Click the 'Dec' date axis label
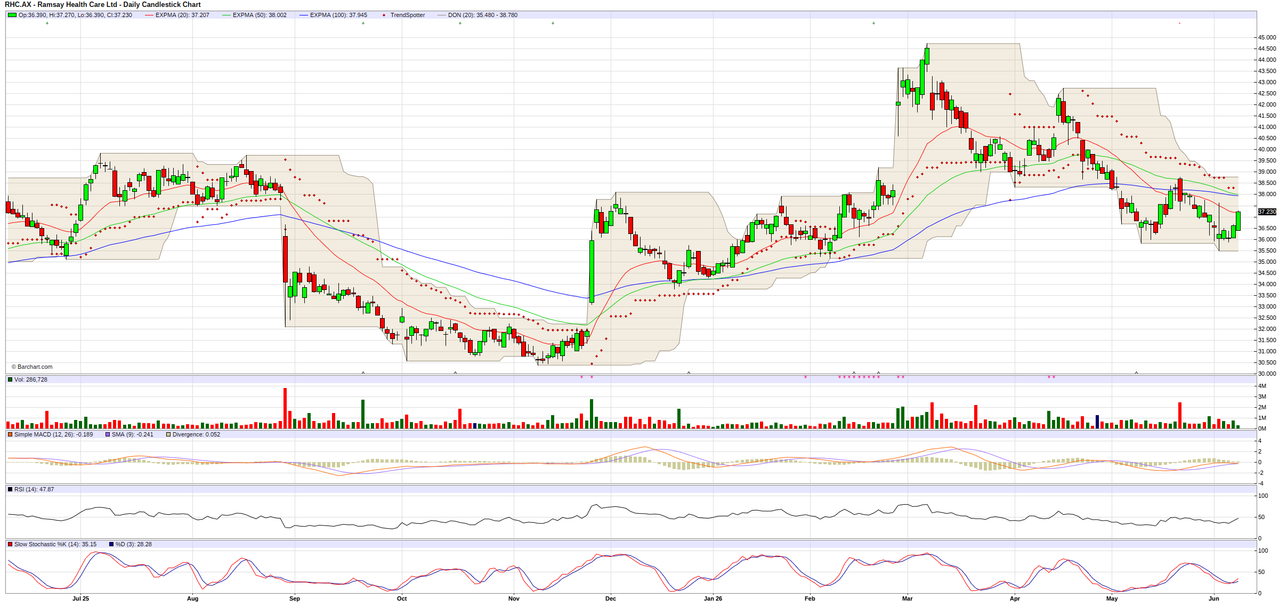The image size is (1279, 615). pos(611,599)
